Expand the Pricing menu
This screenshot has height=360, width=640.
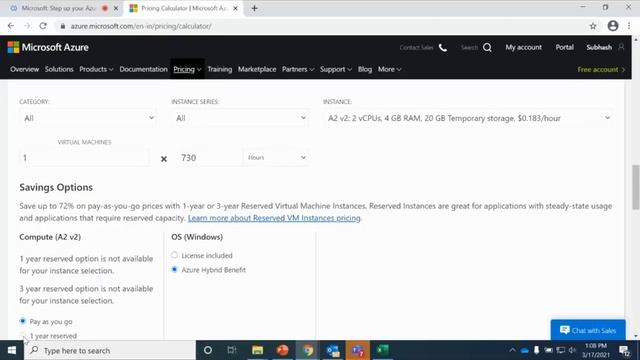tap(187, 69)
